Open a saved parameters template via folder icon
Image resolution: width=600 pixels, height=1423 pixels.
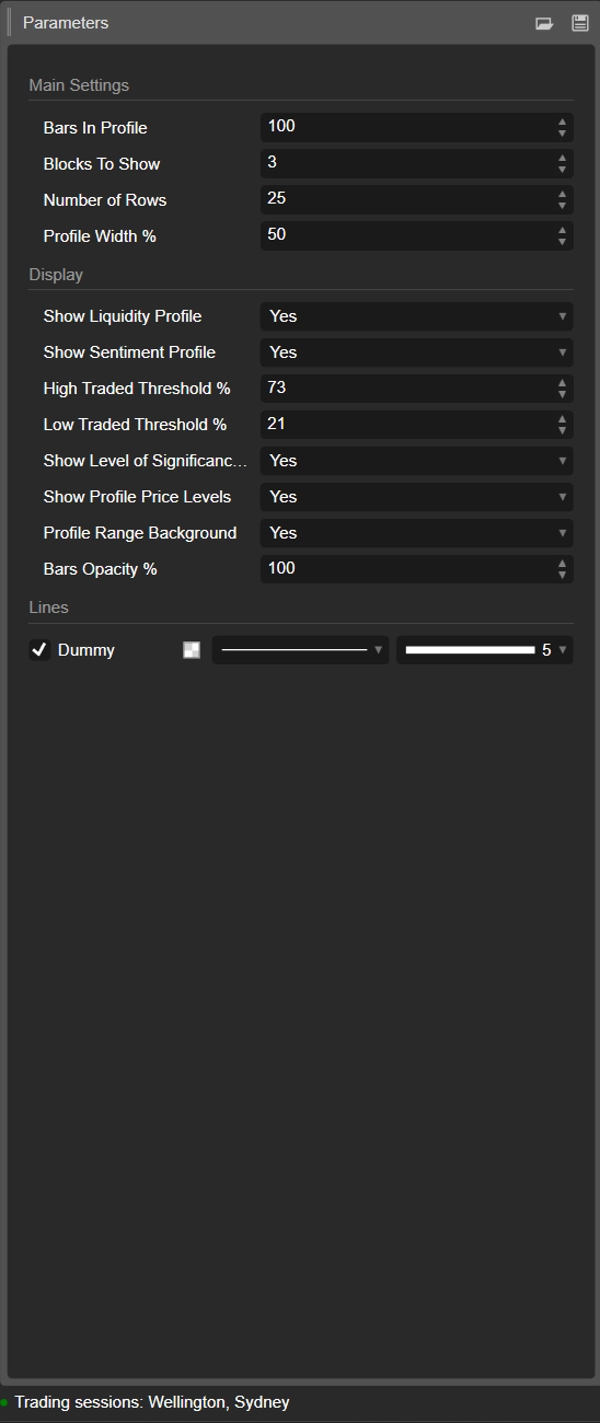545,22
